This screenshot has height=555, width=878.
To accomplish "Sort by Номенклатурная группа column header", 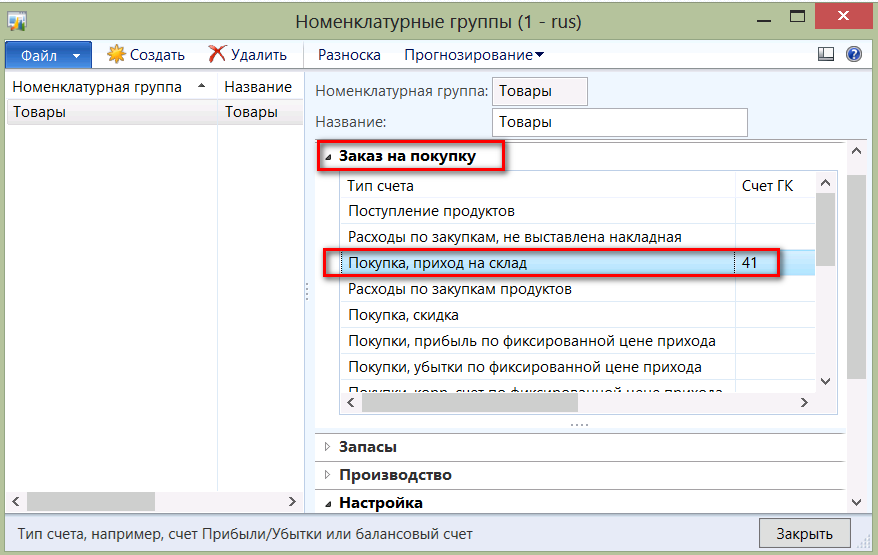I will 98,87.
